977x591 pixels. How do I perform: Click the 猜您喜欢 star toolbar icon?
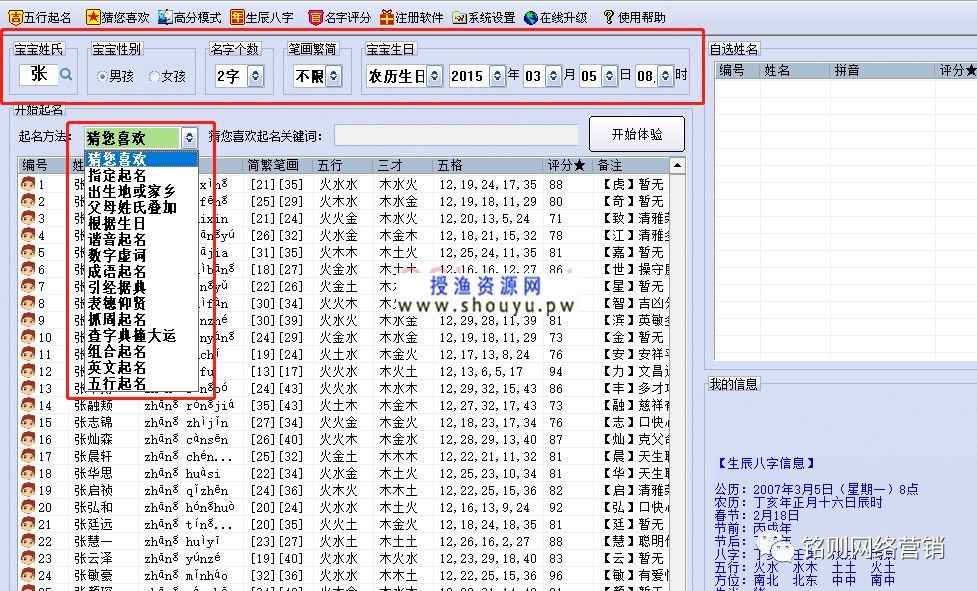point(93,17)
